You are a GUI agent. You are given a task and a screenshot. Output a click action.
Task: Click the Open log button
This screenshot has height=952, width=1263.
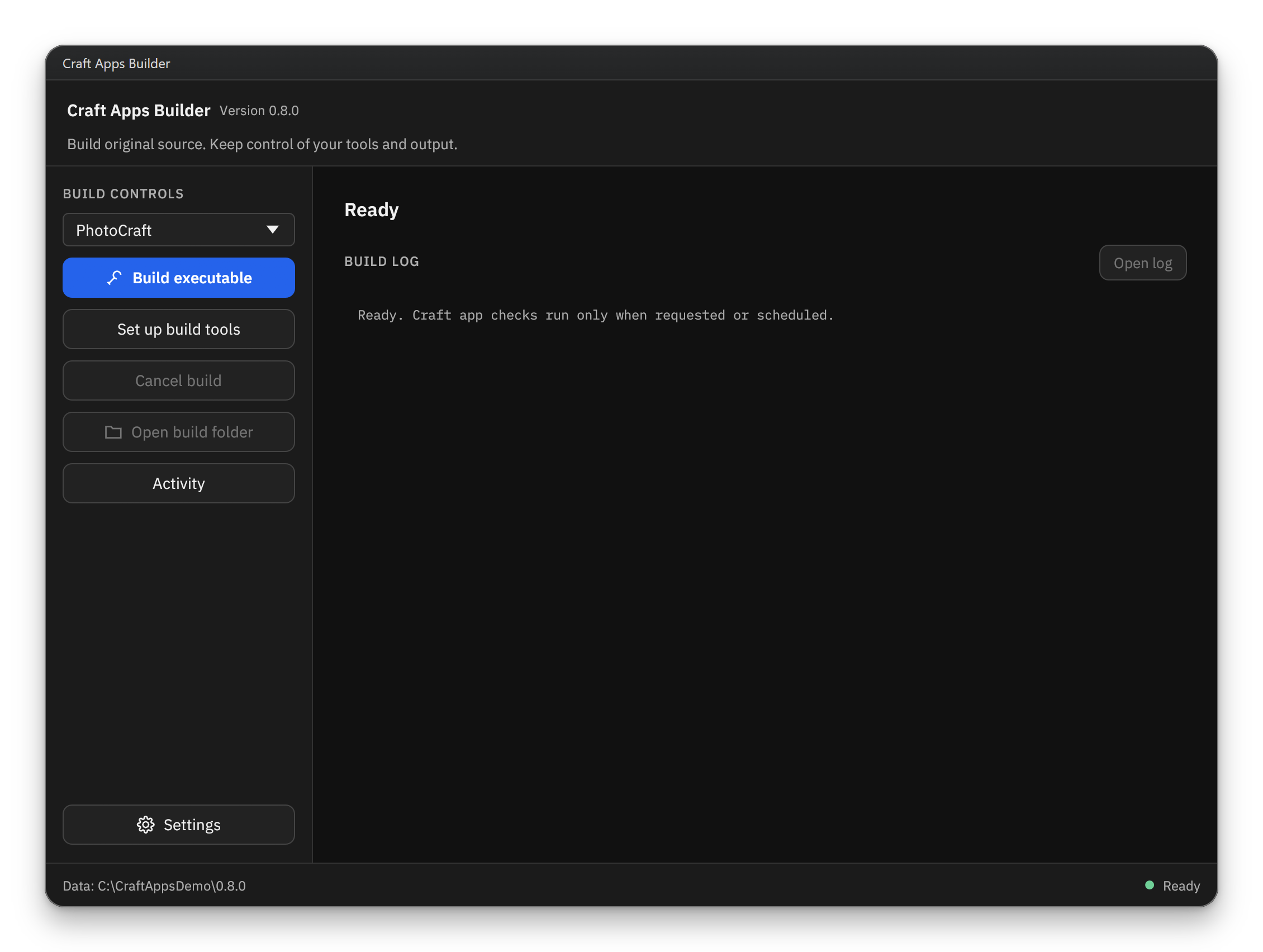pyautogui.click(x=1142, y=263)
